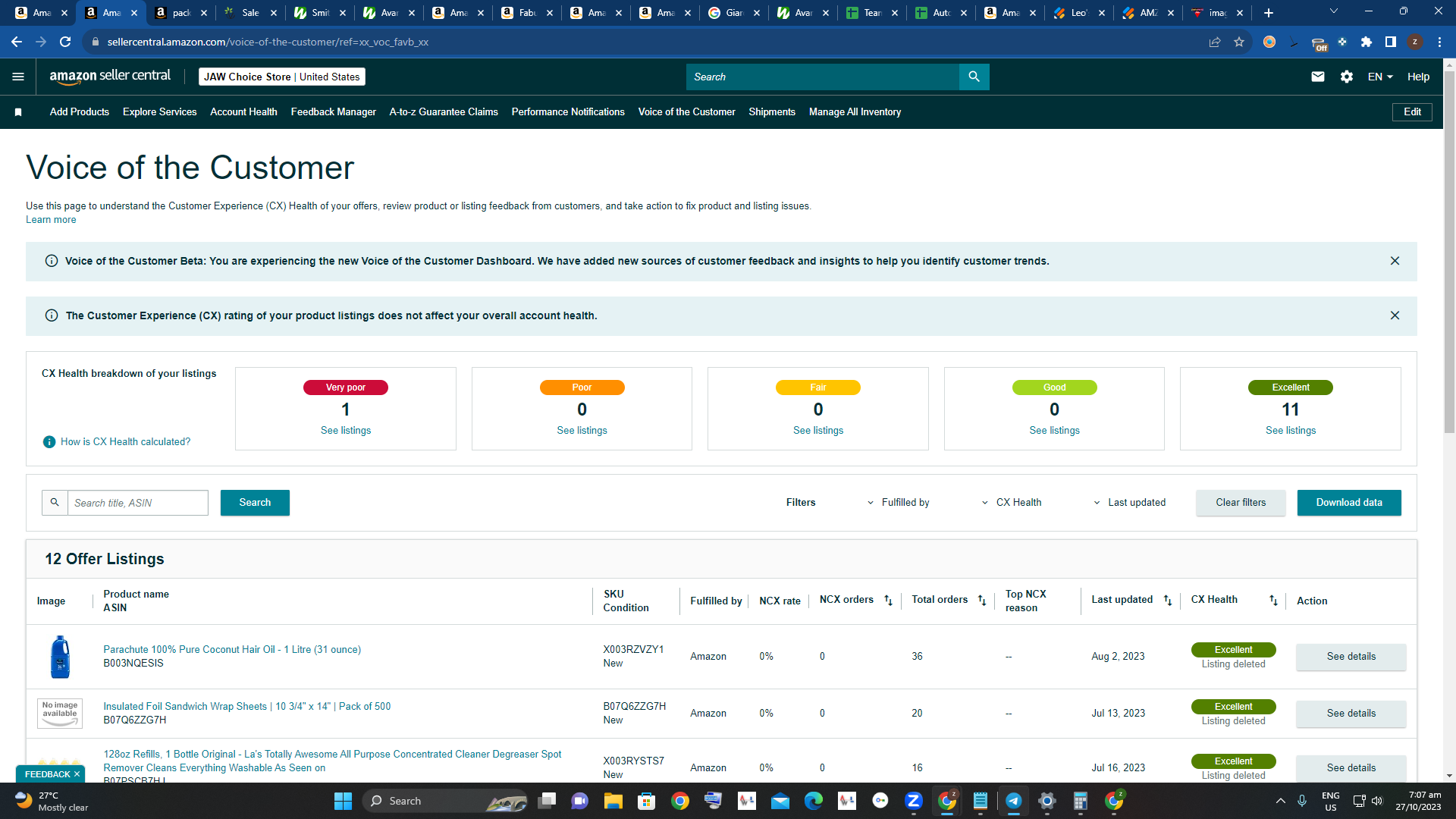
Task: See listings under Very poor
Action: click(x=346, y=431)
